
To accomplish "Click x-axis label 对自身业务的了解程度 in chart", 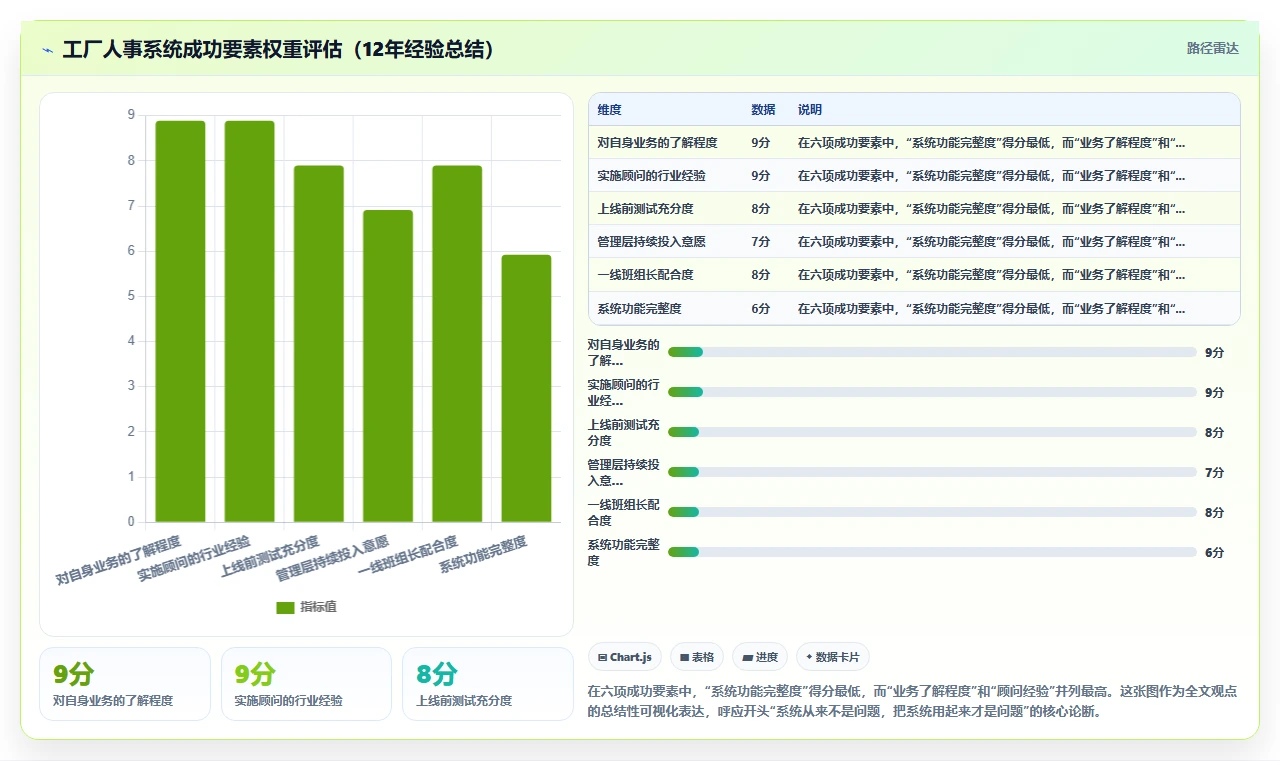I will click(x=119, y=560).
